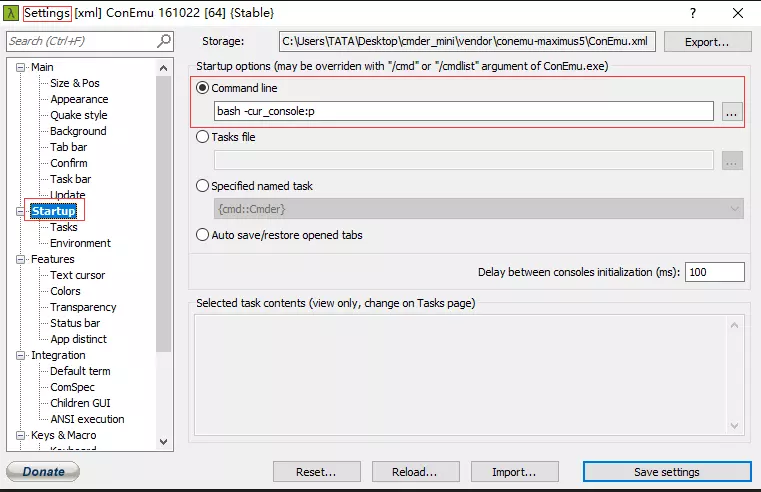
Task: Close the Settings dialog
Action: point(738,13)
